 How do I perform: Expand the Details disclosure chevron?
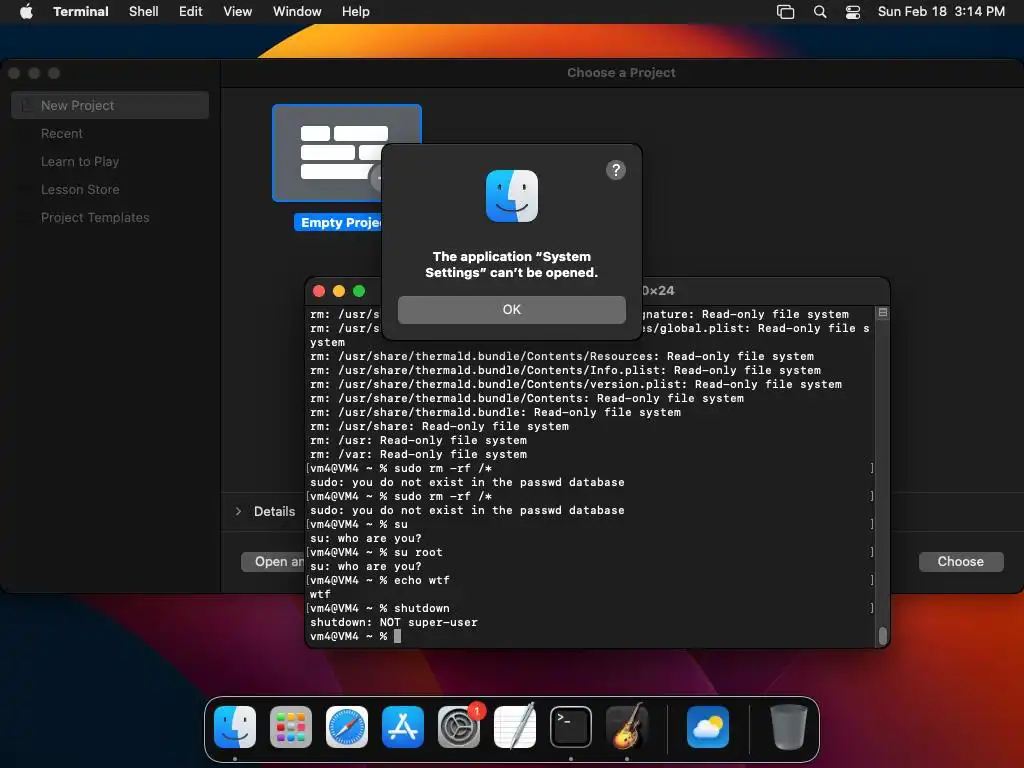pos(238,511)
